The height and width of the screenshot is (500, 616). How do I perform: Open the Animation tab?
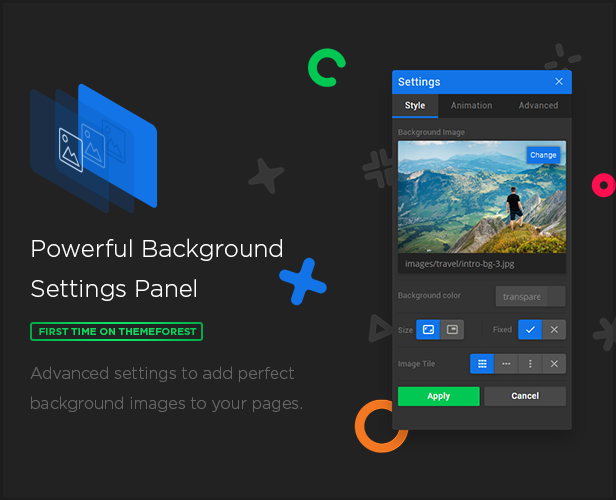click(x=471, y=106)
